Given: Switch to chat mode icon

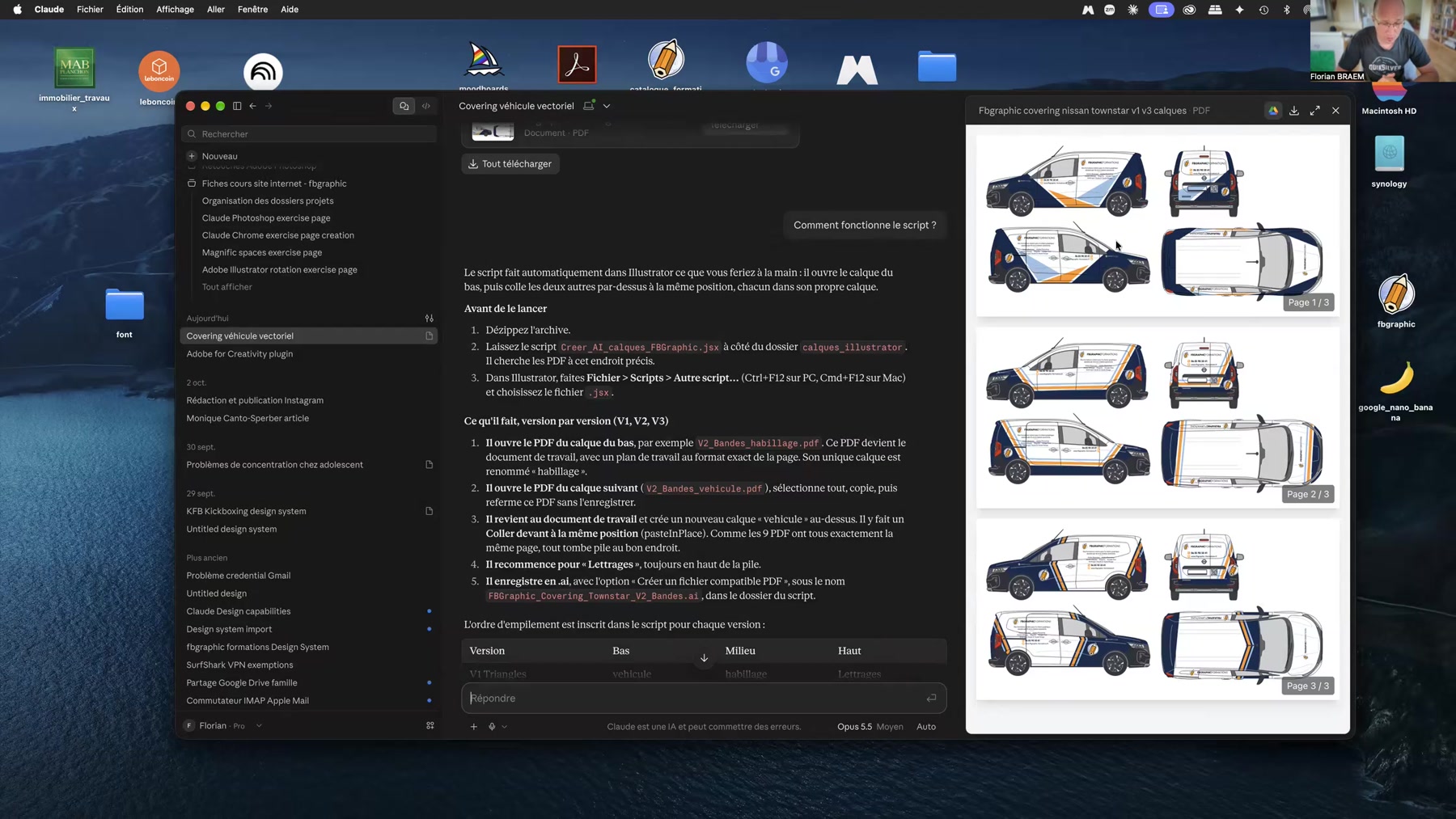Looking at the screenshot, I should [x=404, y=106].
